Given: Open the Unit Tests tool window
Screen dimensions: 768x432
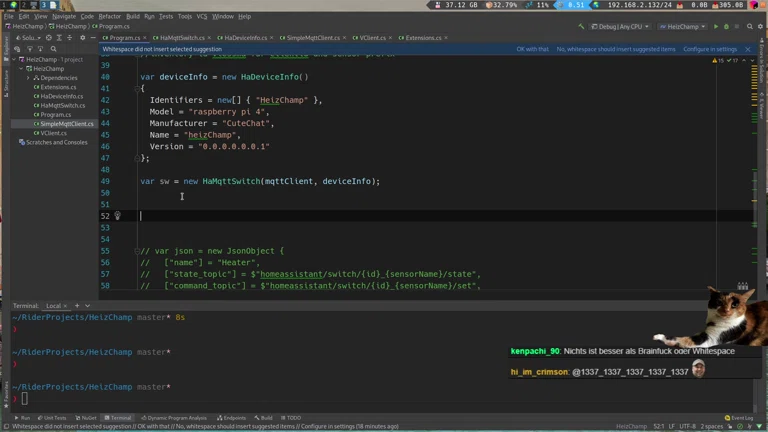Looking at the screenshot, I should coord(53,418).
